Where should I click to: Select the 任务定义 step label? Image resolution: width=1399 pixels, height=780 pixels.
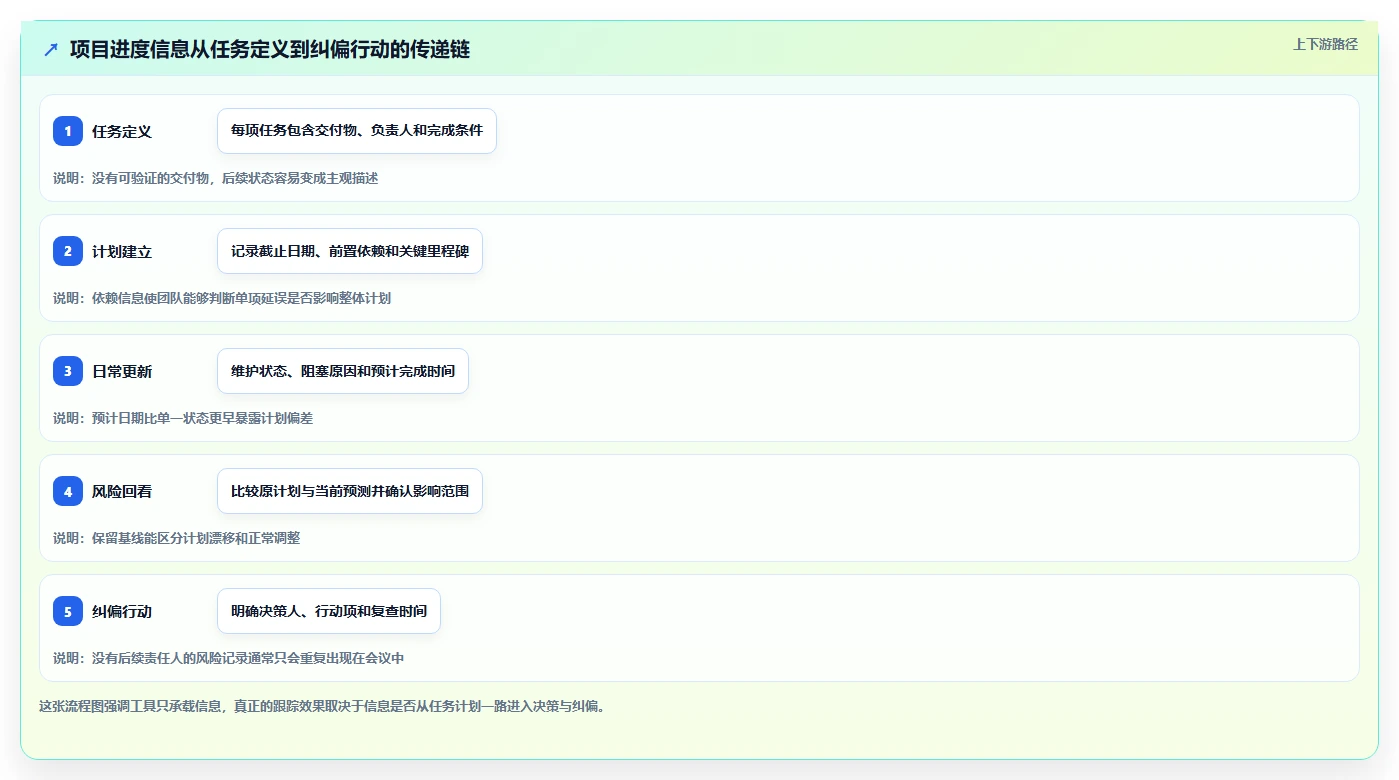(122, 131)
